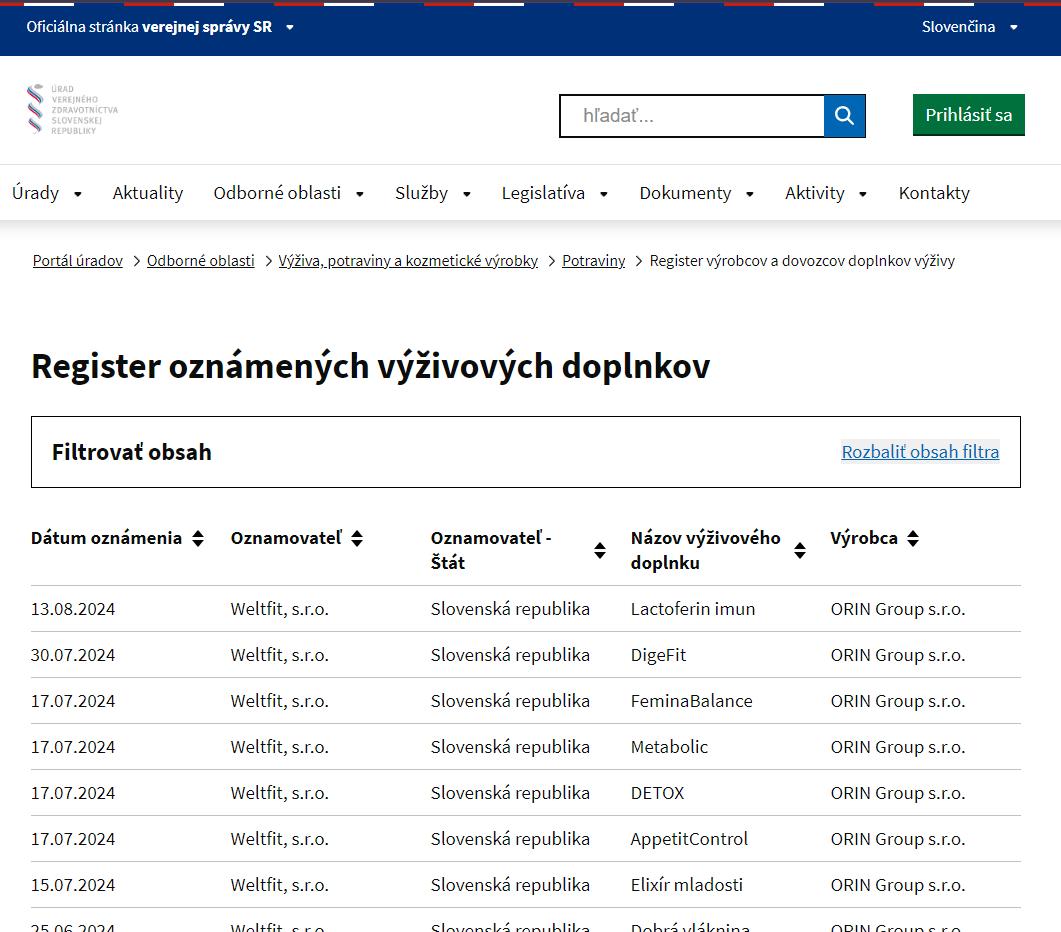Sort by Výrobca column arrows
The width and height of the screenshot is (1061, 932).
click(x=912, y=539)
